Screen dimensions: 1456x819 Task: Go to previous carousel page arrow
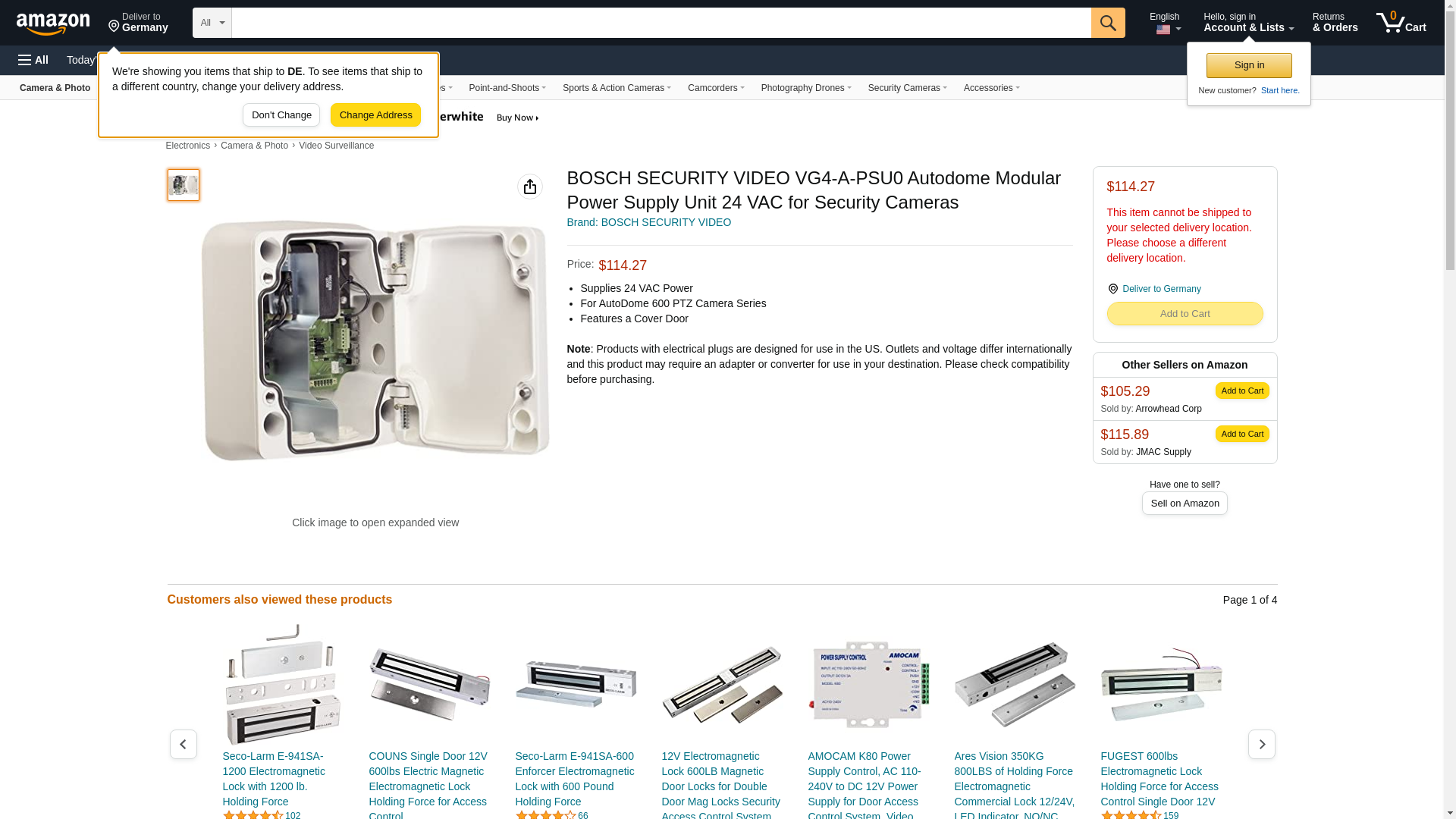pos(183,744)
